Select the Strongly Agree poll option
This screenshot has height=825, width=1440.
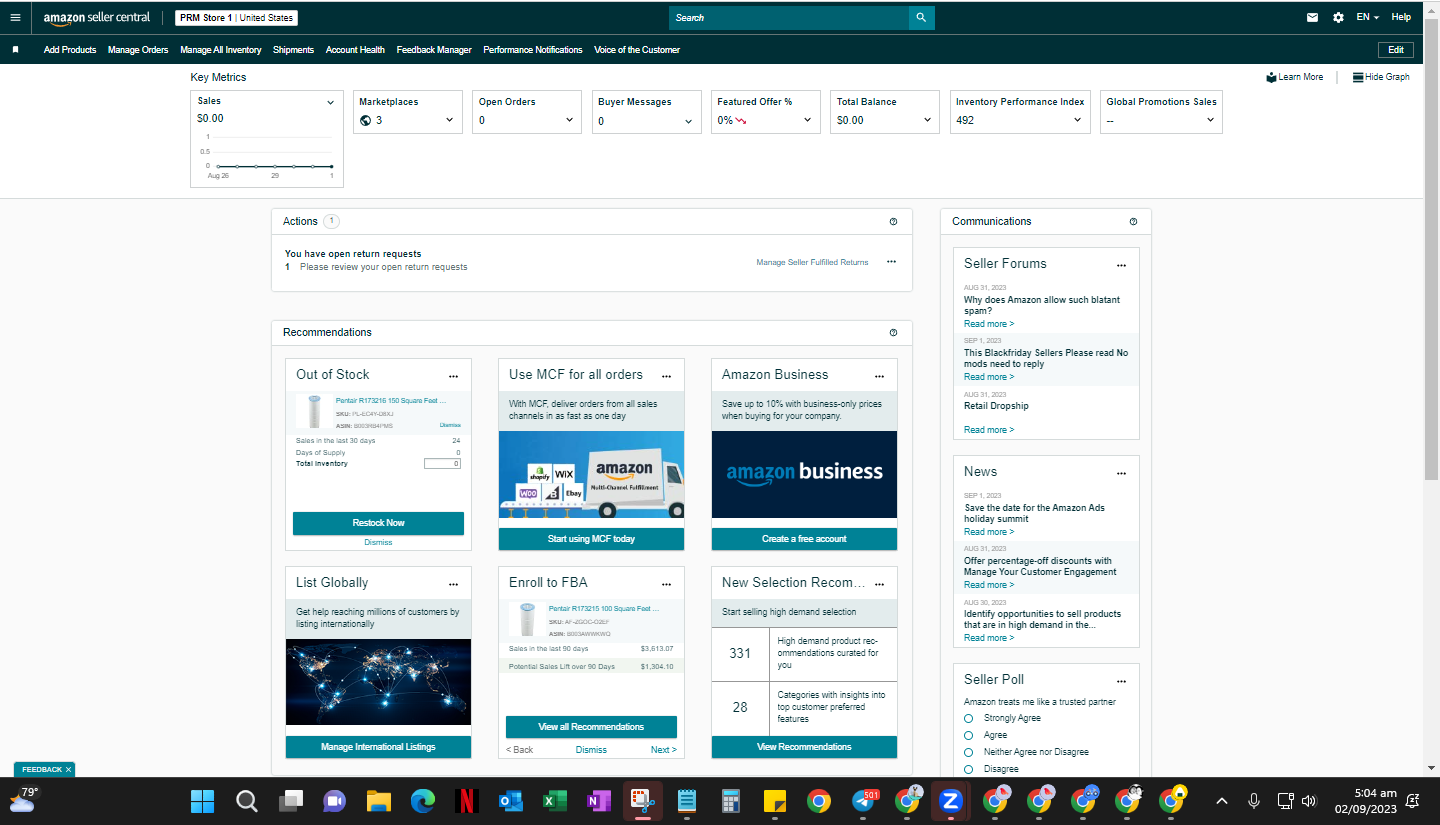point(969,718)
